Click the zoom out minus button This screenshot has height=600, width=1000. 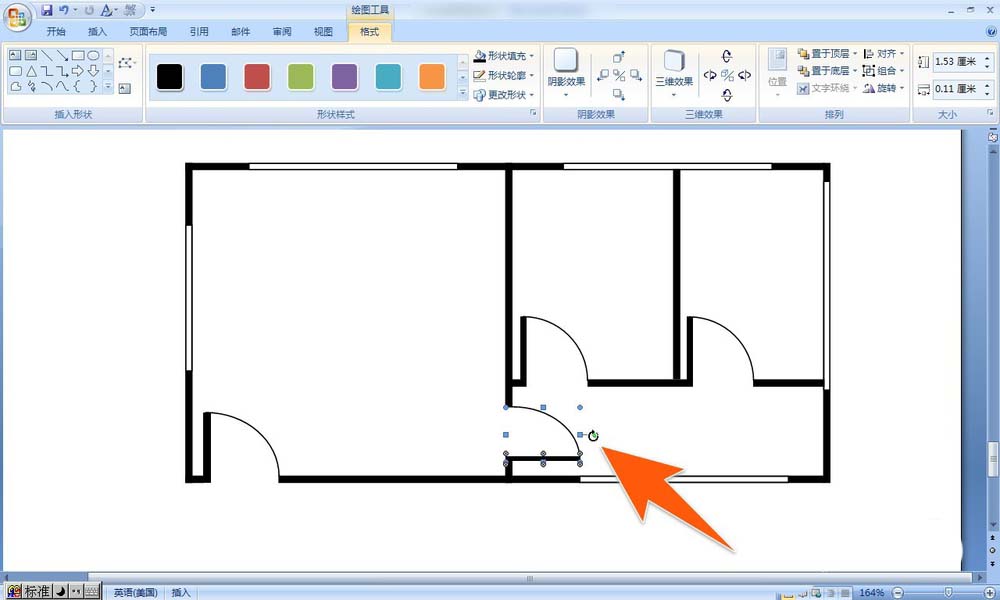(898, 593)
